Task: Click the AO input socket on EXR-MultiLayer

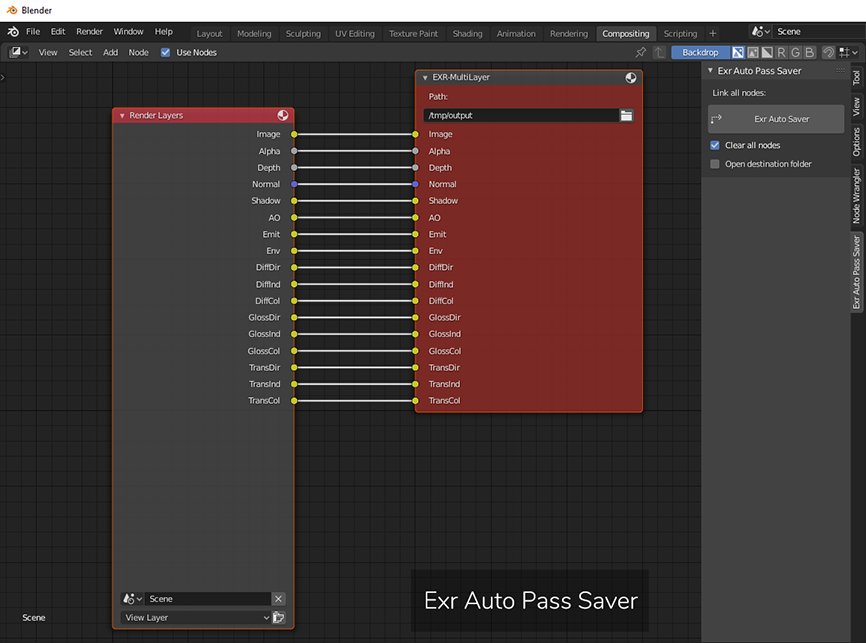Action: (415, 218)
